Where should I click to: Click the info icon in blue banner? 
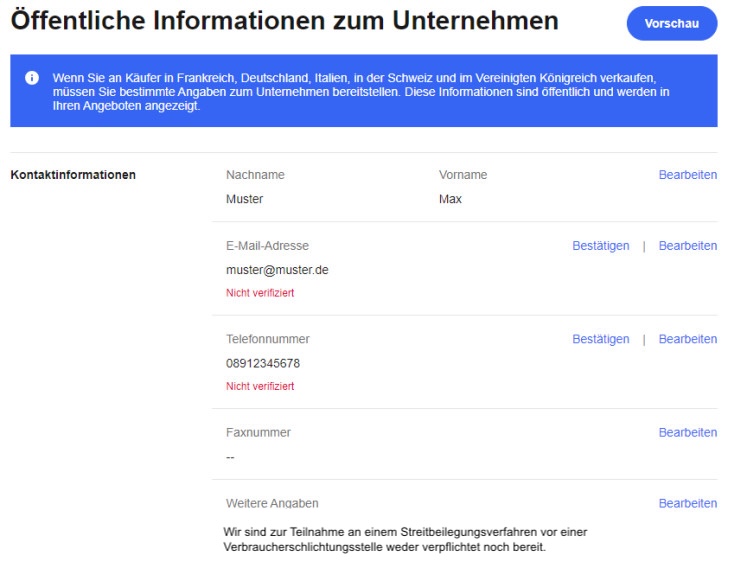pyautogui.click(x=31, y=77)
